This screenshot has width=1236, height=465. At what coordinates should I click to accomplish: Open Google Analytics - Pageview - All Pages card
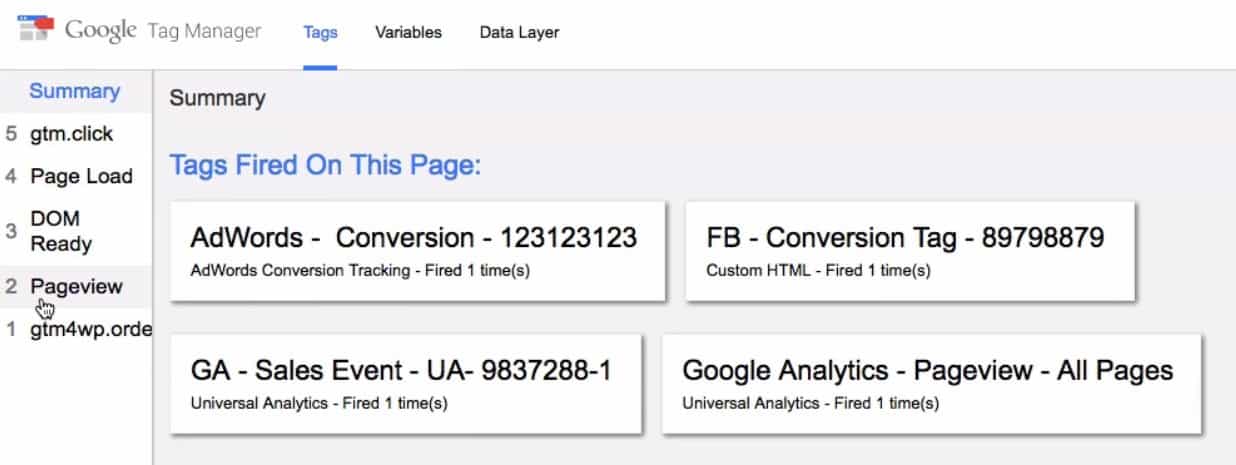[931, 383]
